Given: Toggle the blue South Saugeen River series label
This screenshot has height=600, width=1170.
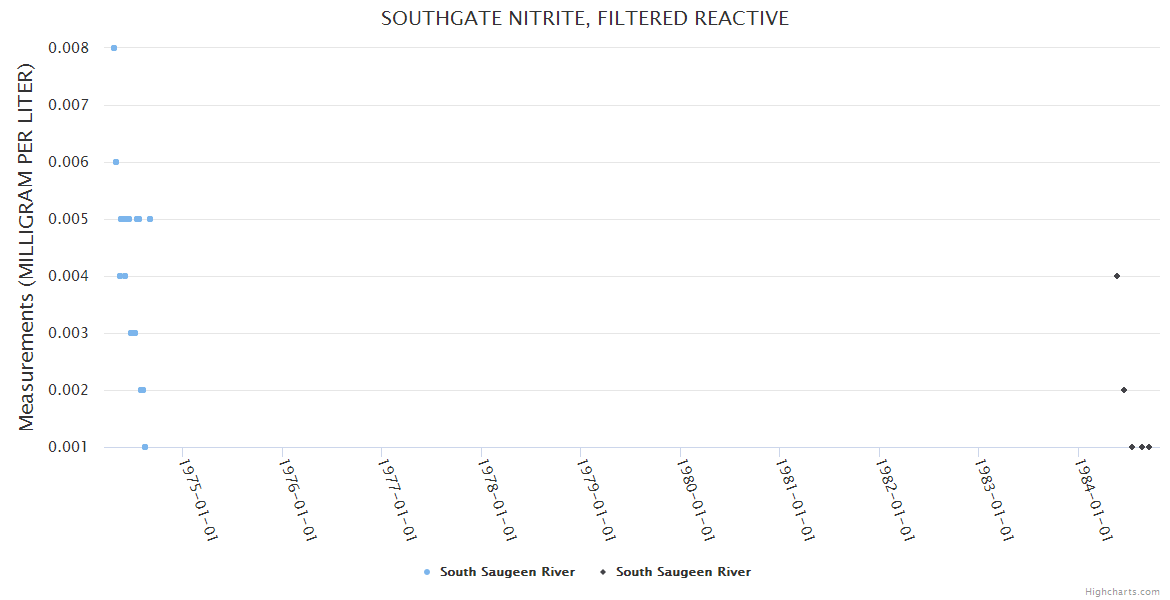Looking at the screenshot, I should pyautogui.click(x=507, y=572).
